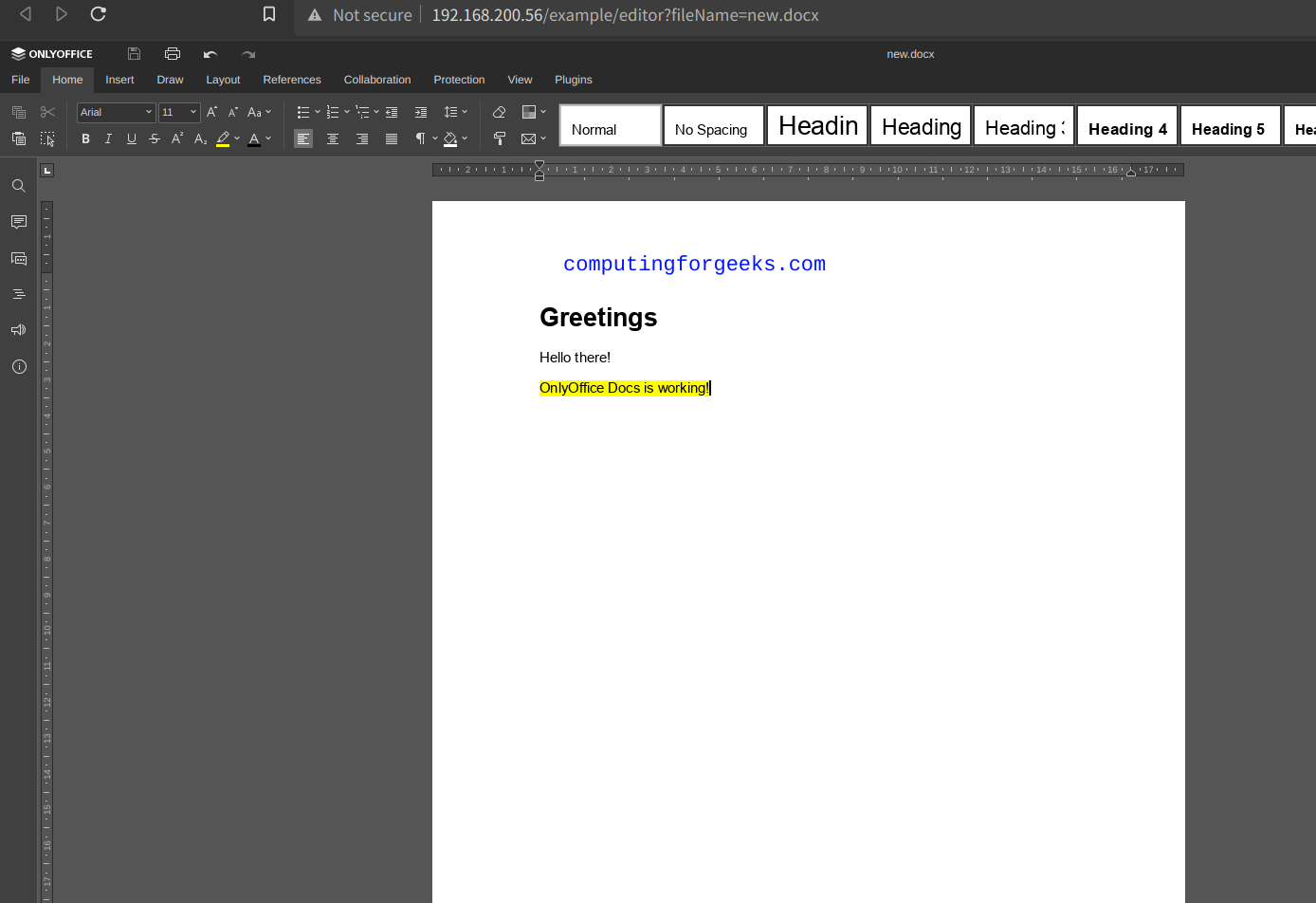The width and height of the screenshot is (1316, 903).
Task: Toggle Italic formatting
Action: click(108, 138)
